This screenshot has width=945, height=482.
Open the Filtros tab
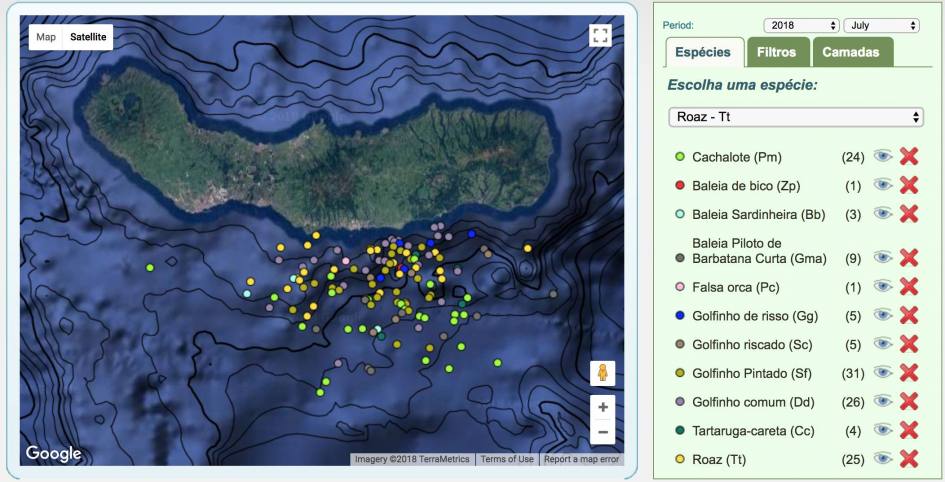pos(776,52)
